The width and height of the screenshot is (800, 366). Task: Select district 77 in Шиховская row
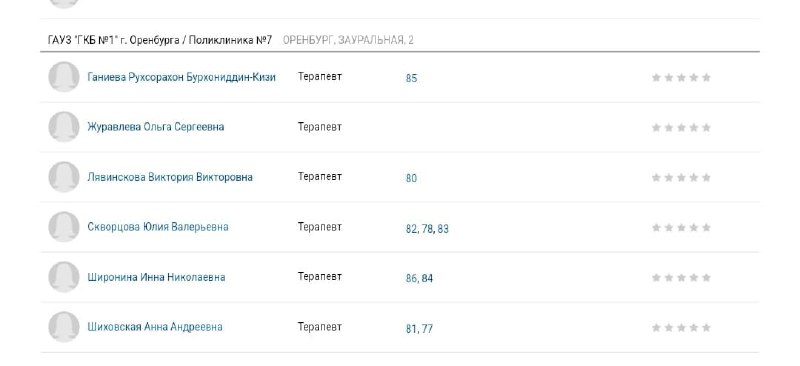[427, 329]
